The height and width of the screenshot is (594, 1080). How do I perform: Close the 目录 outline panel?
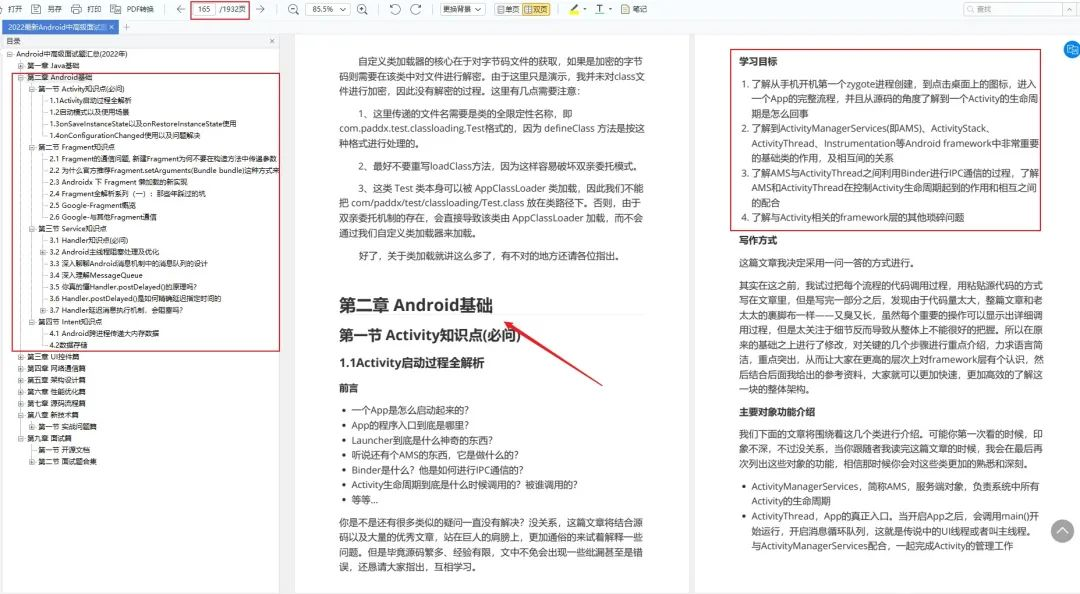[x=271, y=41]
